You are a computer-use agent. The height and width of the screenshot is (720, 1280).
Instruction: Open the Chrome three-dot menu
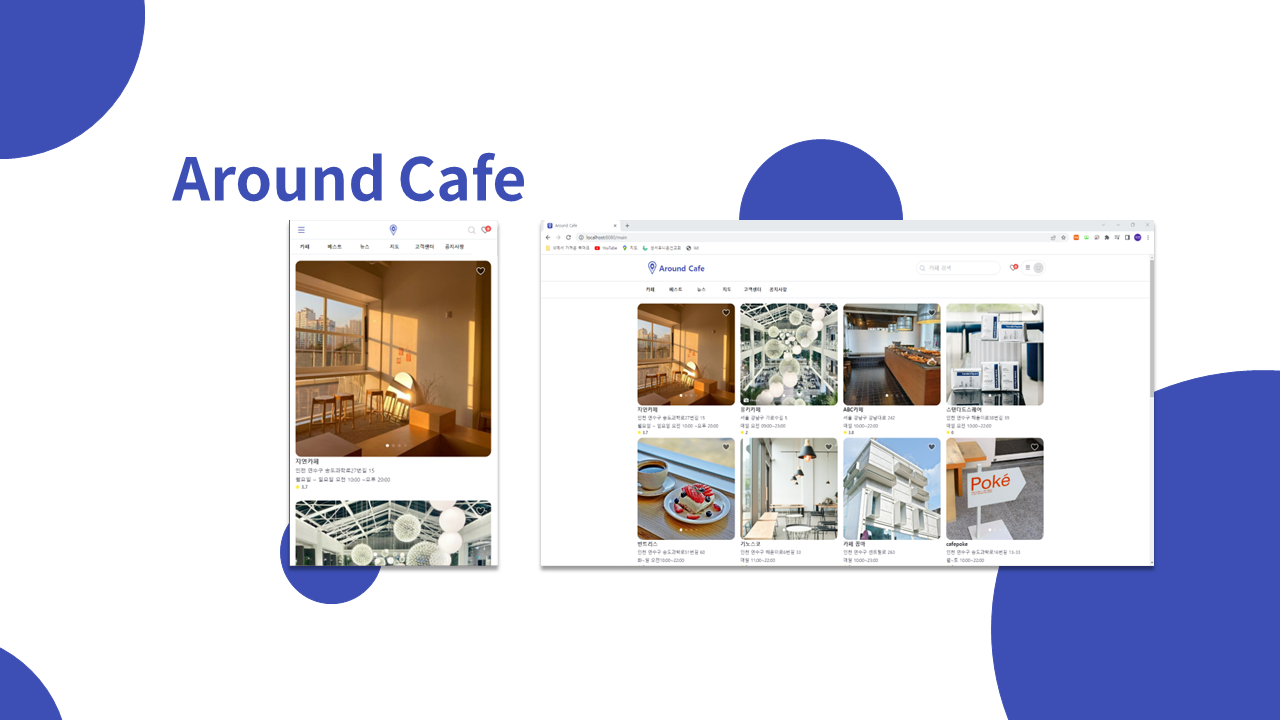pos(1148,237)
